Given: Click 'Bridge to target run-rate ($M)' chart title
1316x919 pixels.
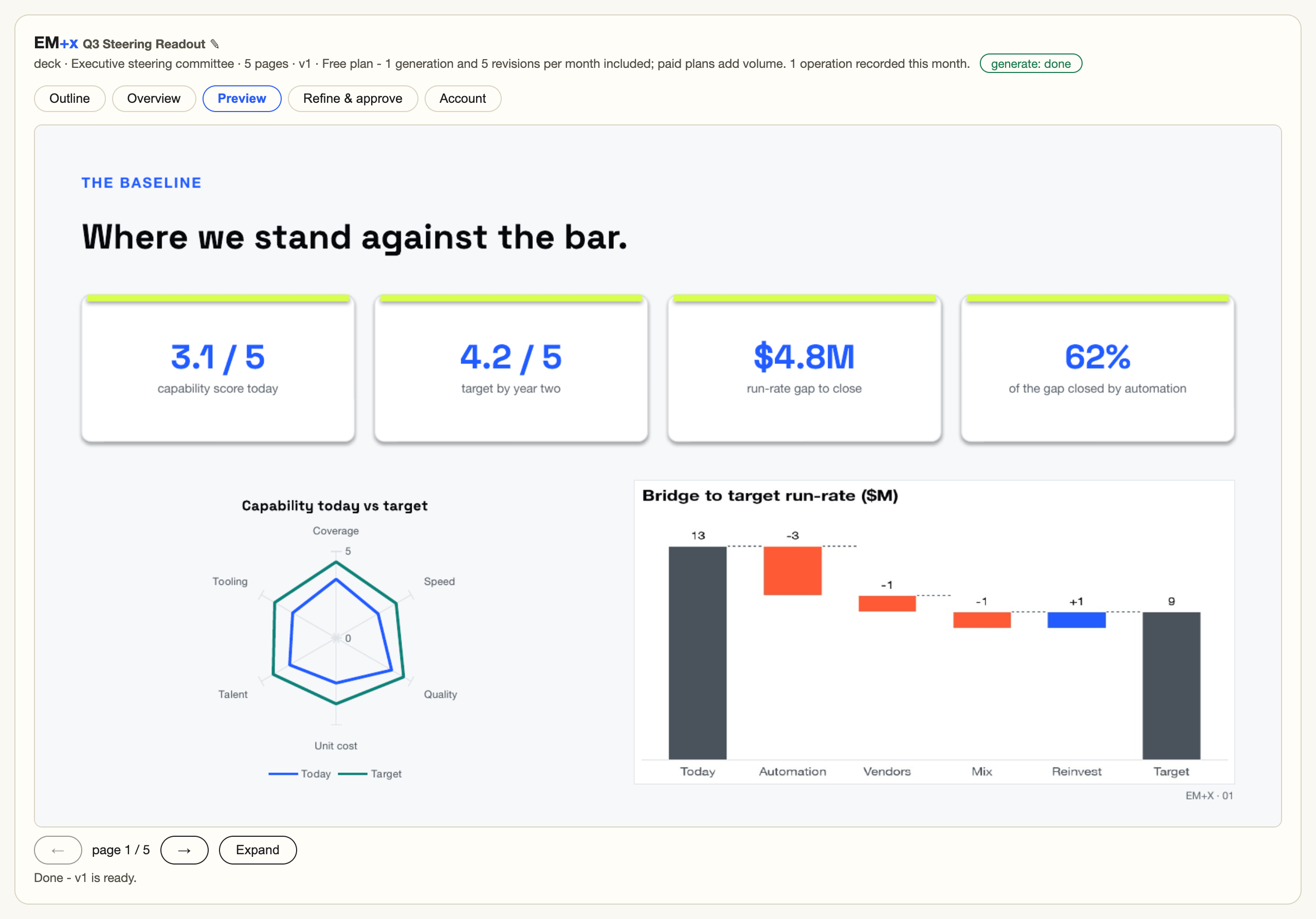Looking at the screenshot, I should (x=770, y=495).
